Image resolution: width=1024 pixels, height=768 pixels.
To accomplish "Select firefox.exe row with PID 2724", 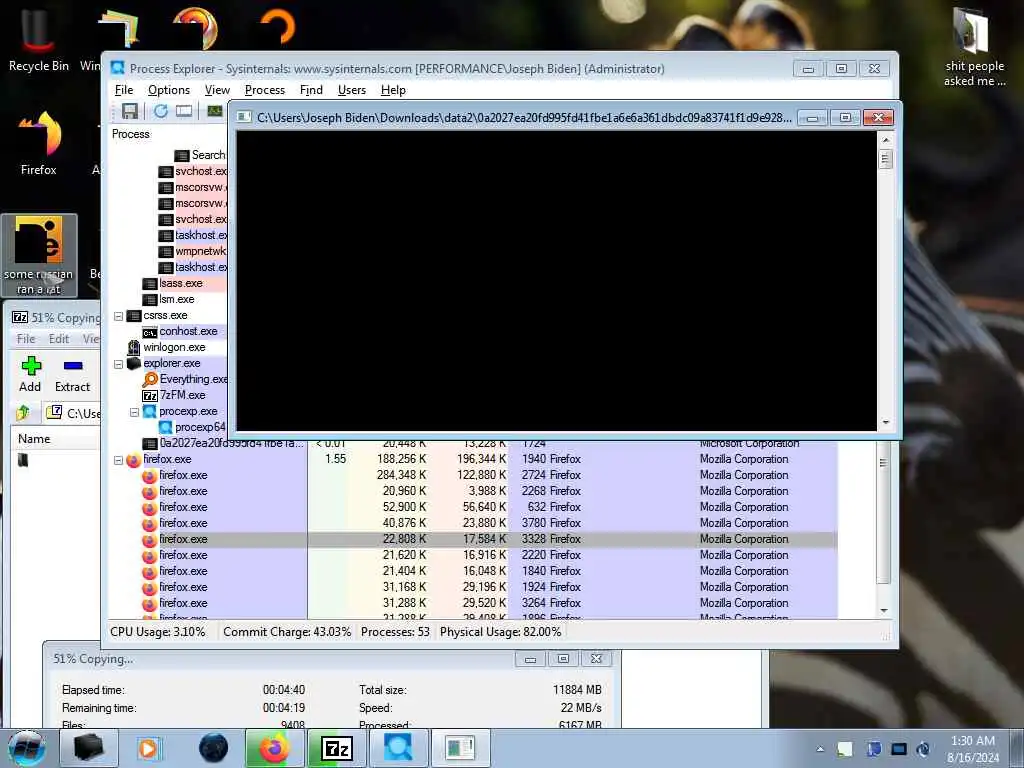I will click(473, 475).
